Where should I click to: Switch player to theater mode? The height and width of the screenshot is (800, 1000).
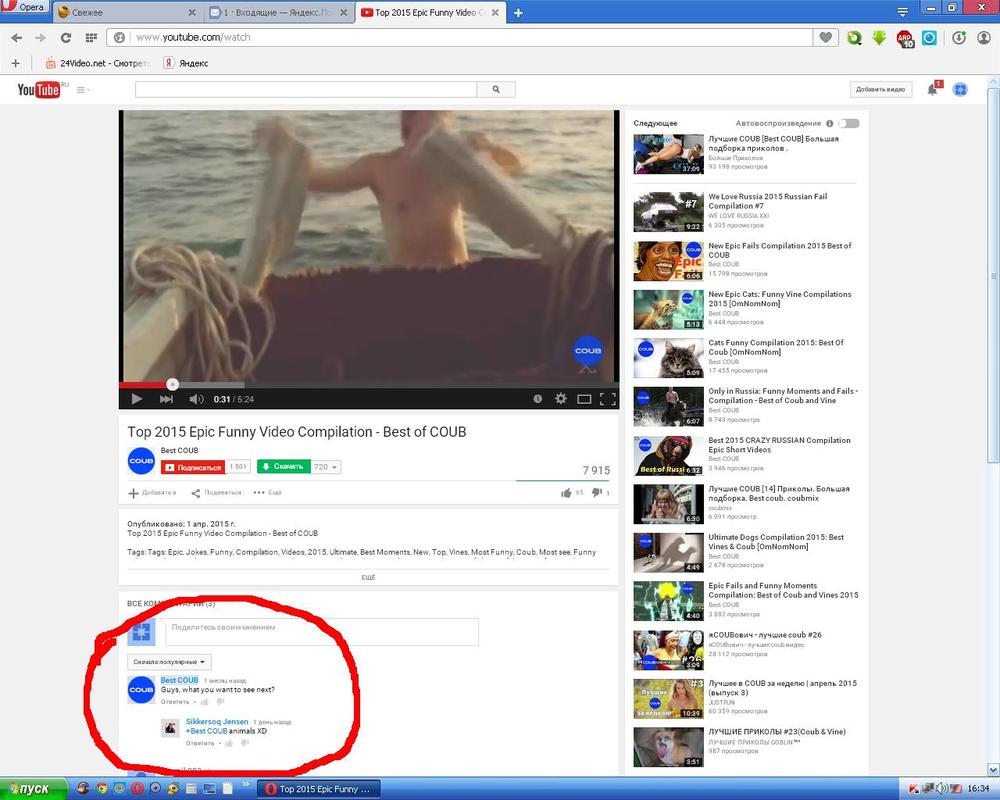click(585, 399)
